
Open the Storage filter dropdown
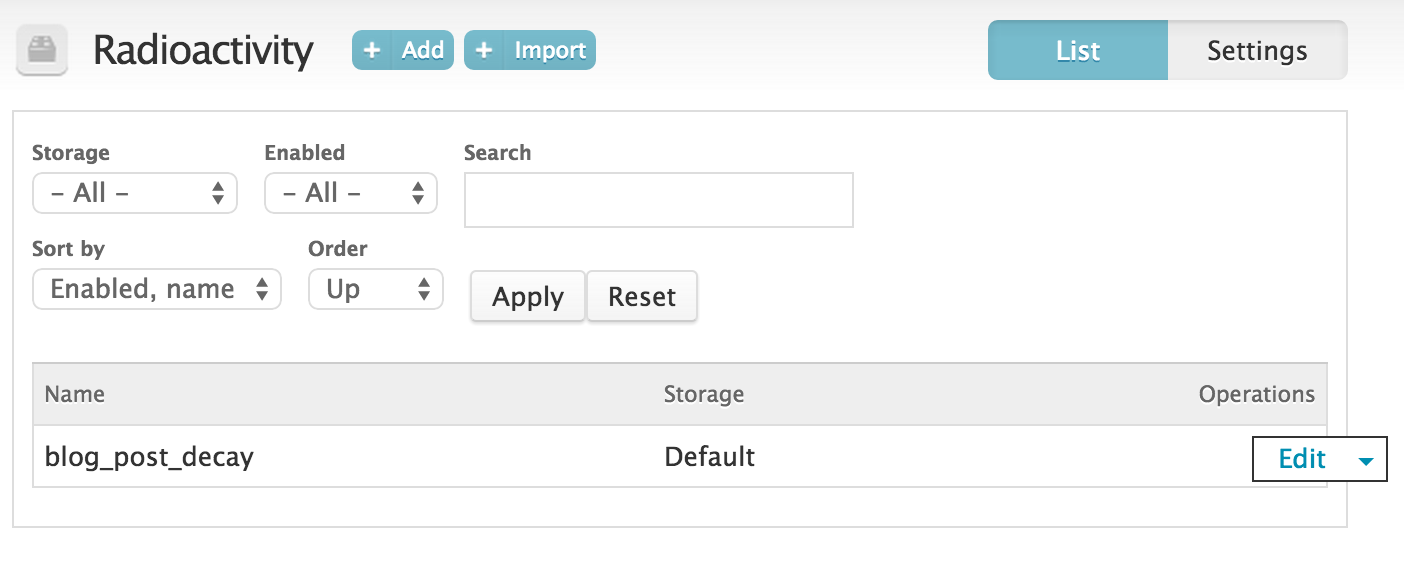(x=135, y=193)
